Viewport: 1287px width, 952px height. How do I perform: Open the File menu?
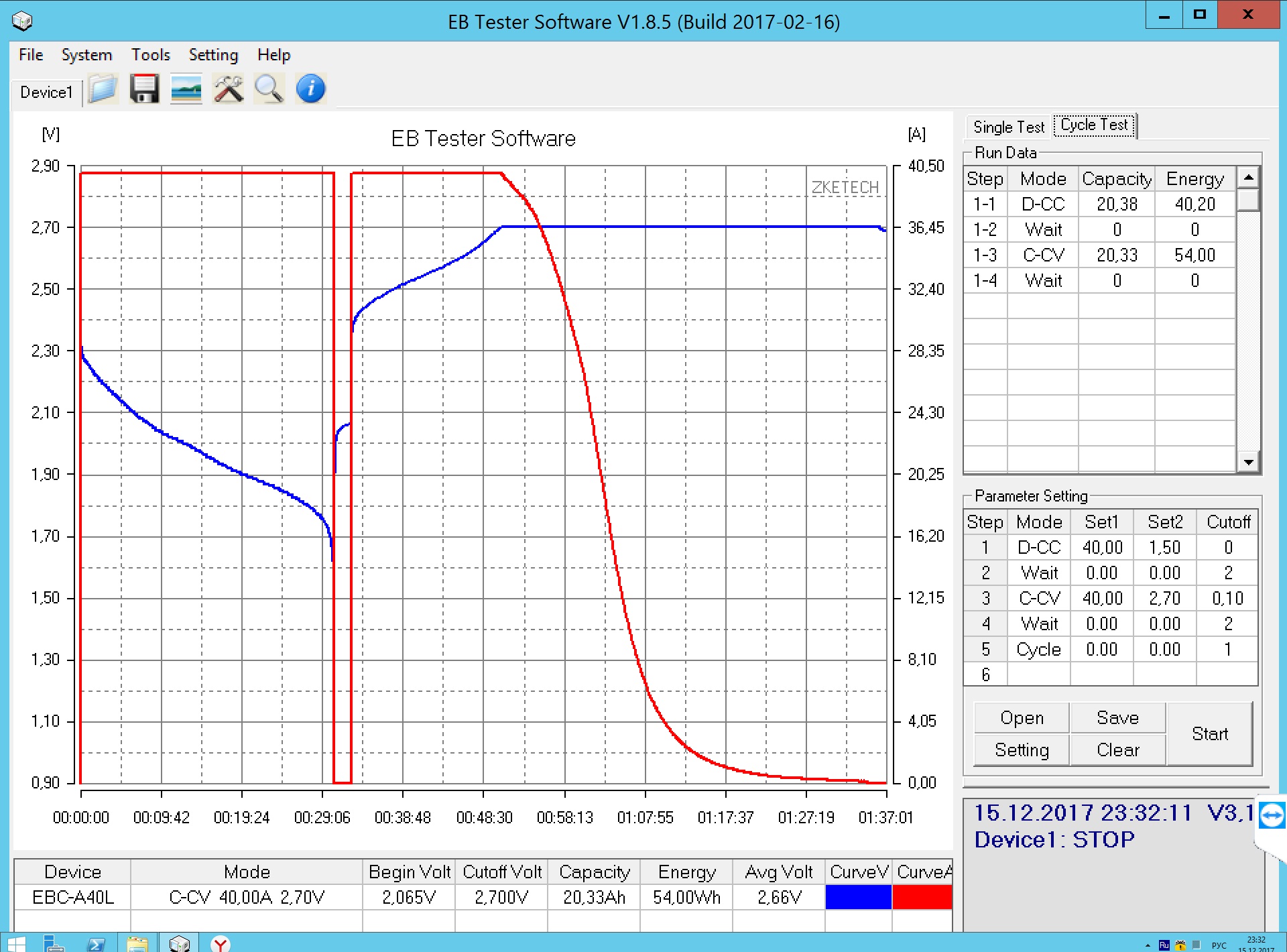pyautogui.click(x=31, y=55)
